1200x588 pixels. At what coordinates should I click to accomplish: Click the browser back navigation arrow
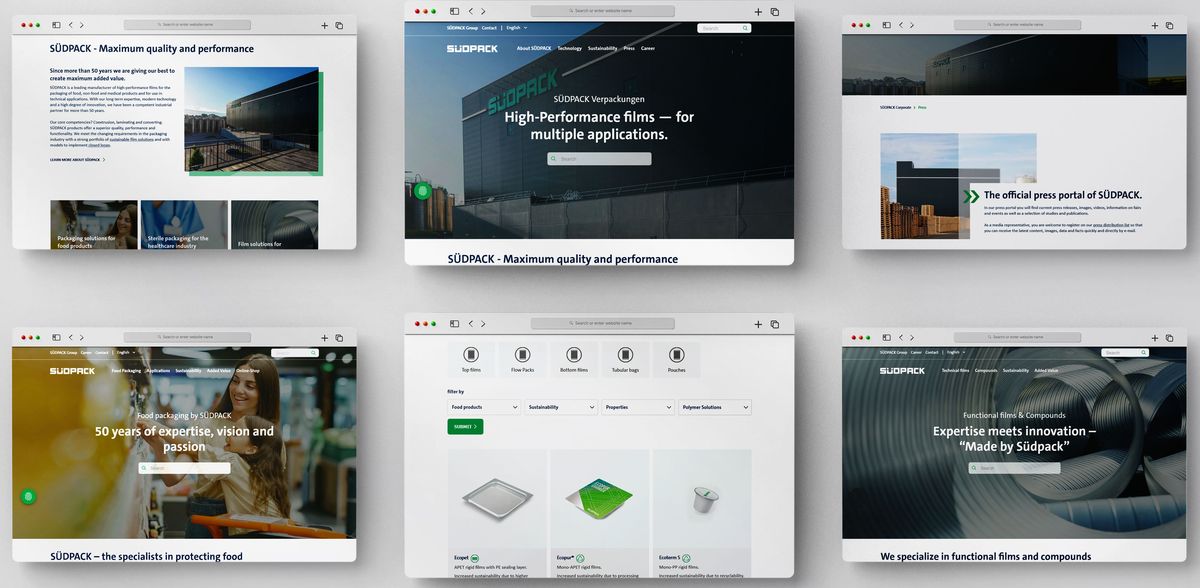pos(470,11)
